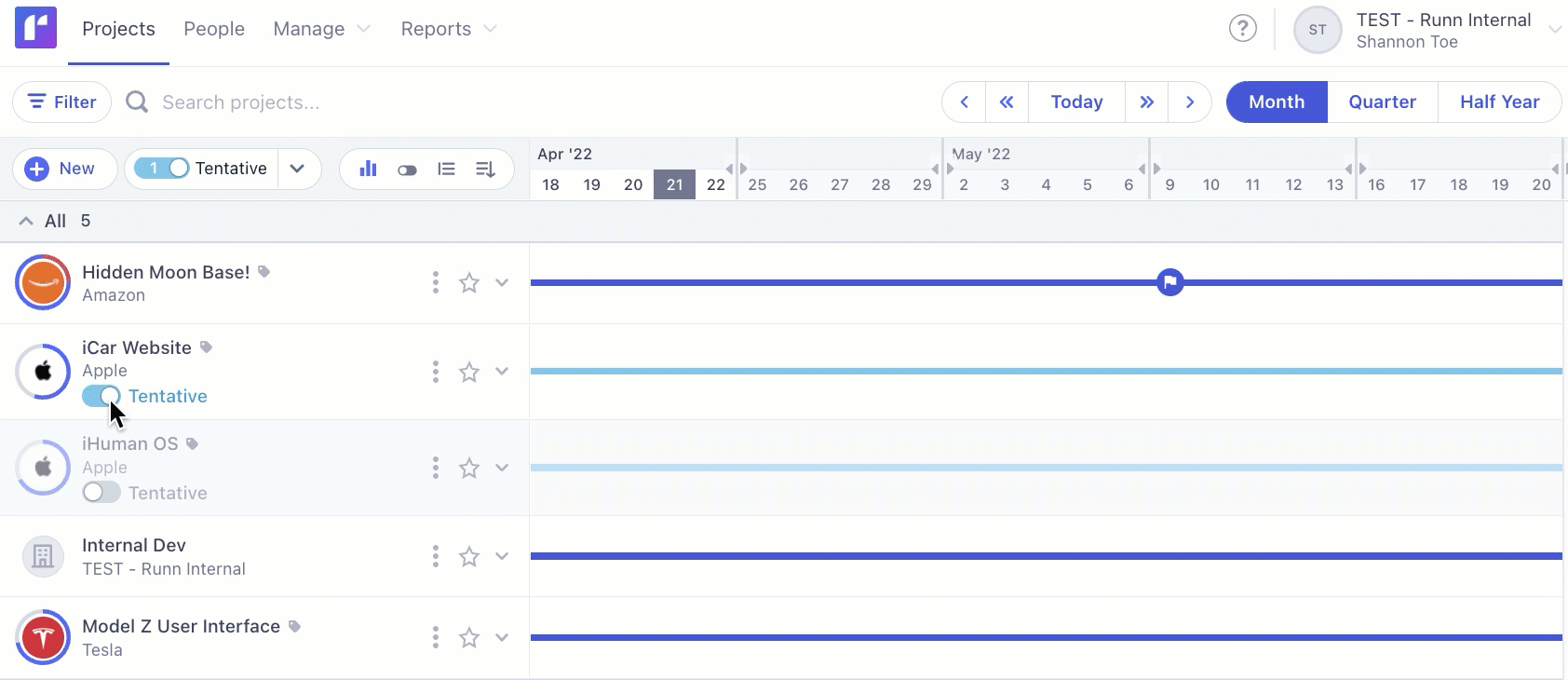Open dropdown arrow next to Tentative filter
The width and height of the screenshot is (1568, 680).
point(297,169)
